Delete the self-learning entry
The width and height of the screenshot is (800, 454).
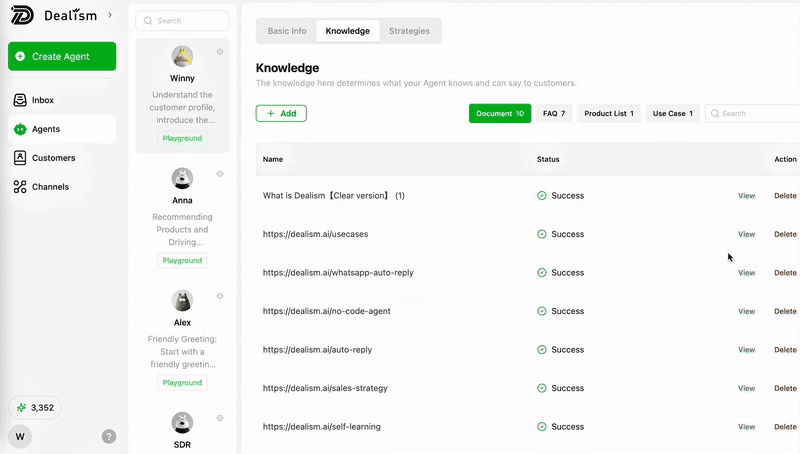(x=785, y=427)
